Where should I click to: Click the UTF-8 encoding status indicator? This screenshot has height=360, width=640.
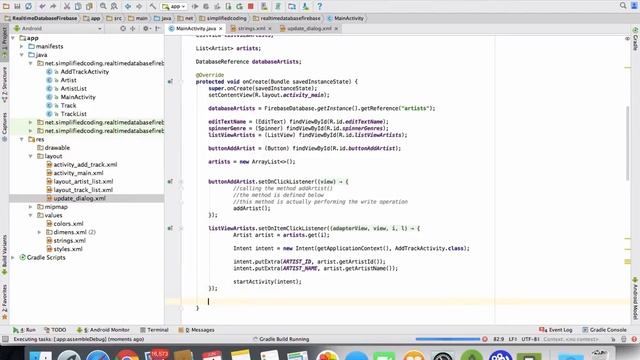click(x=531, y=339)
